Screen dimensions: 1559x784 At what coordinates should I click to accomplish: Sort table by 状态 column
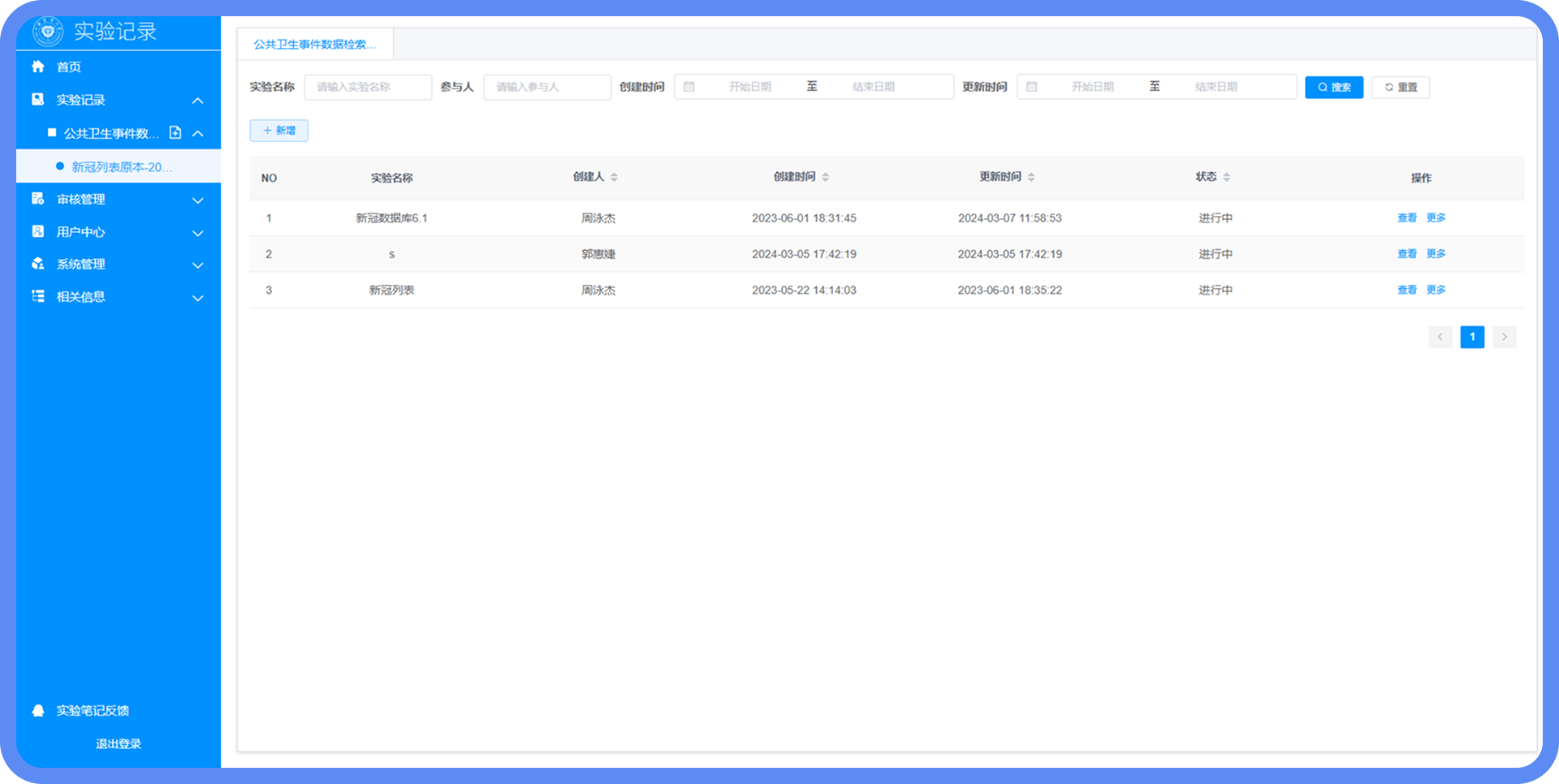[1226, 177]
